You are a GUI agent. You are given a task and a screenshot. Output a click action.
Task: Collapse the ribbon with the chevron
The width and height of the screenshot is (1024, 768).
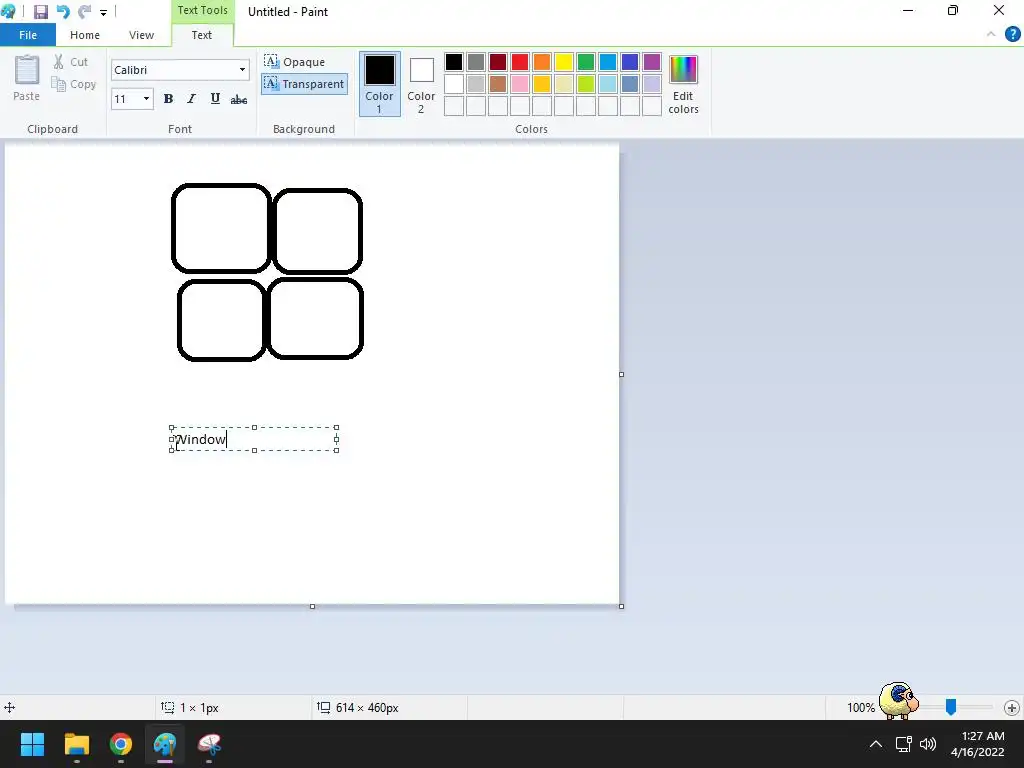991,35
